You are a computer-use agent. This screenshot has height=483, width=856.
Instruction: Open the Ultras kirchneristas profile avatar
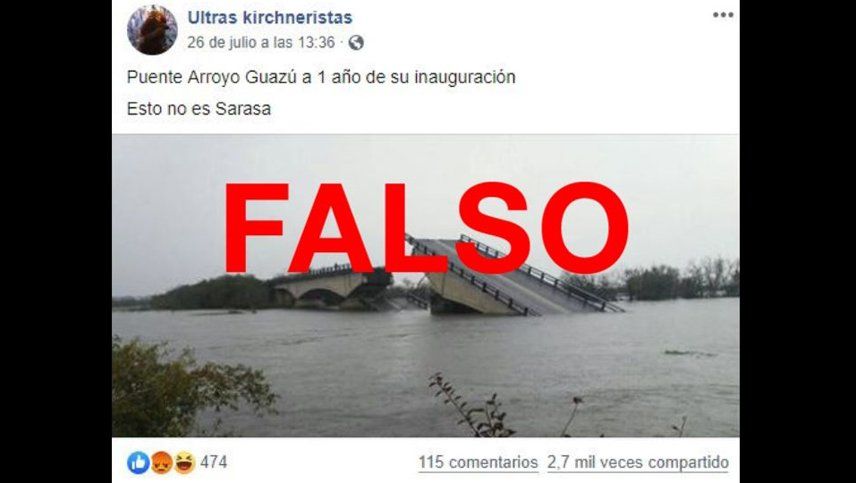coord(152,30)
